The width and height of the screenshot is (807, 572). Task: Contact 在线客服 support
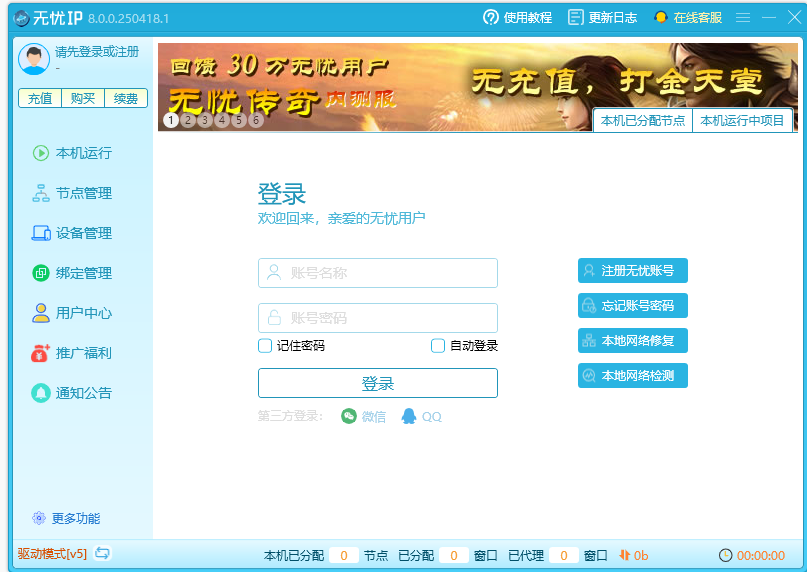coord(688,18)
